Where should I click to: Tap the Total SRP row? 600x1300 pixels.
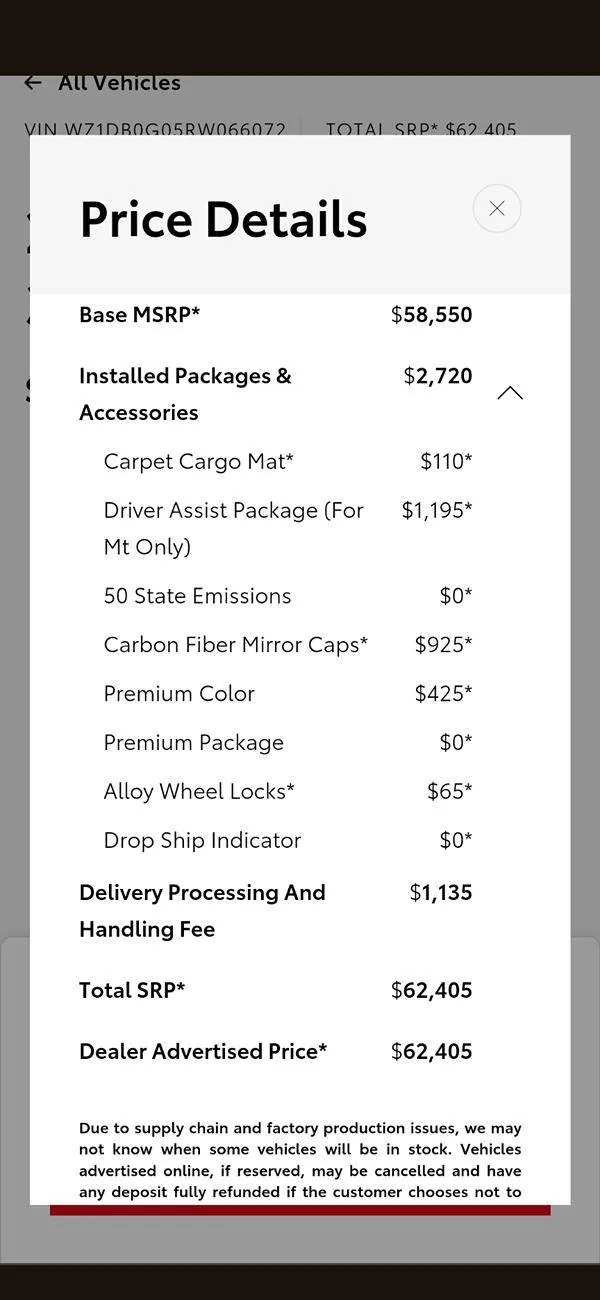[275, 990]
